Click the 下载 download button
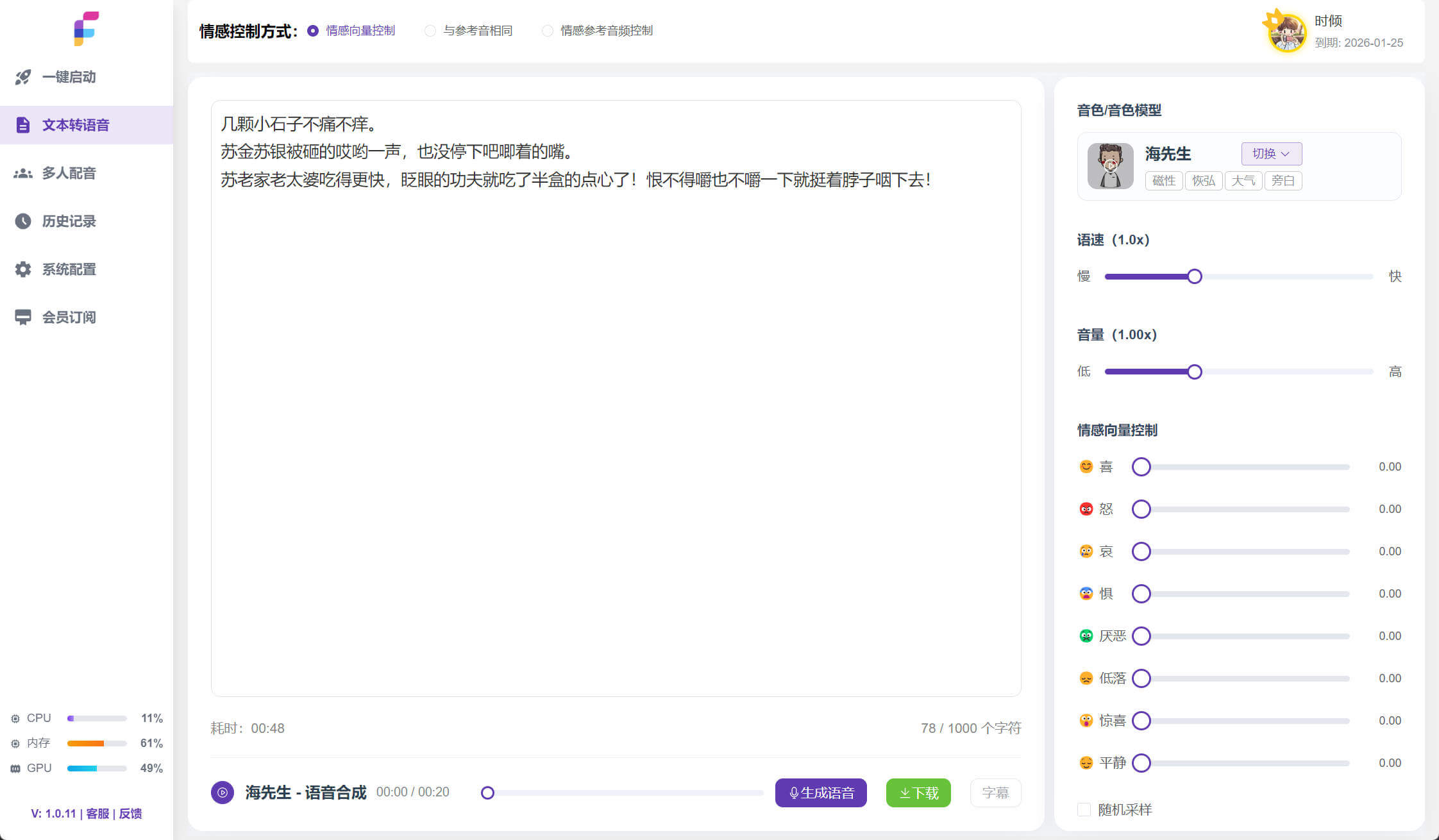The image size is (1439, 840). pyautogui.click(x=918, y=793)
